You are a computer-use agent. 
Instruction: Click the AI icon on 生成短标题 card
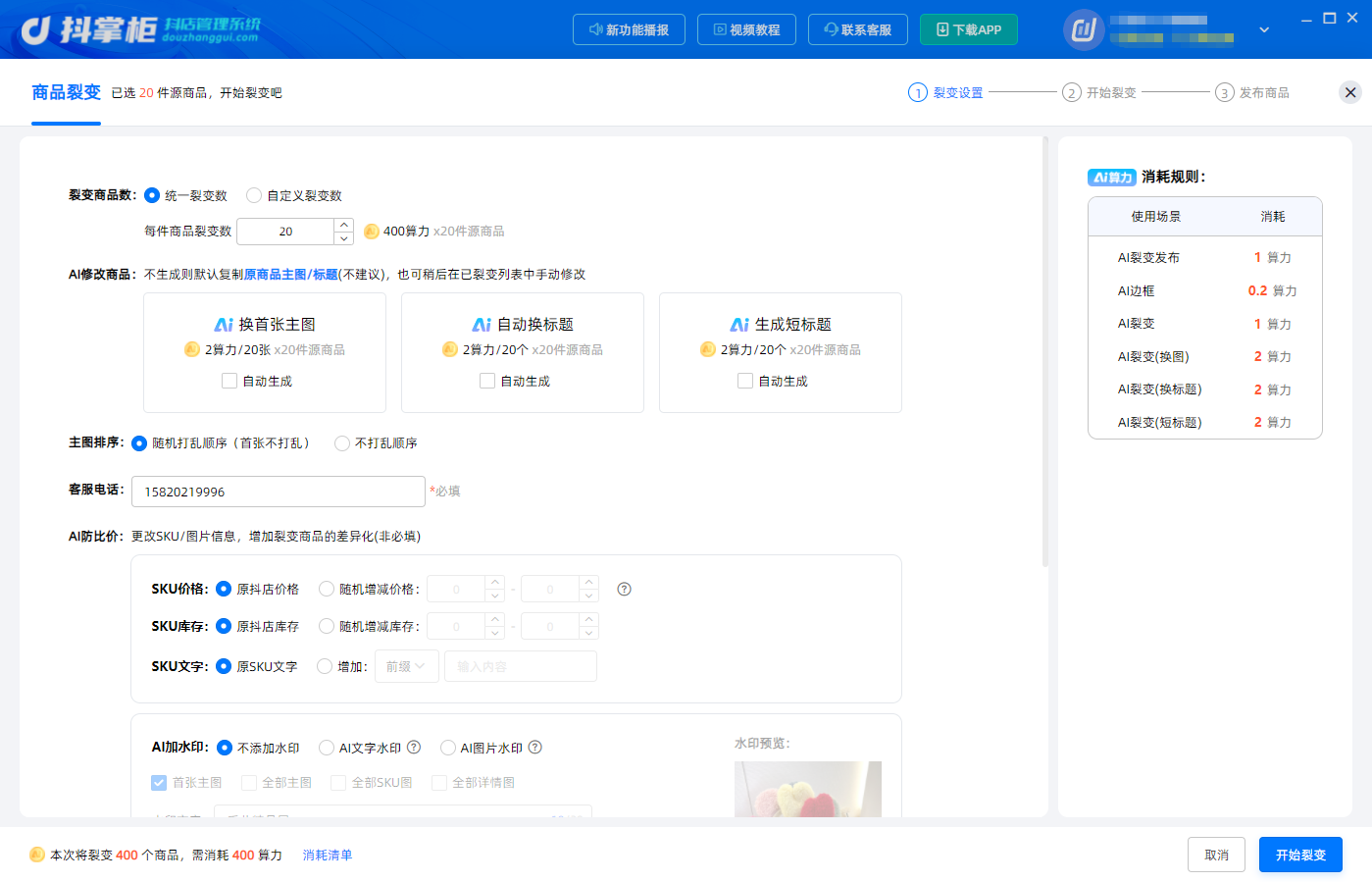coord(739,325)
